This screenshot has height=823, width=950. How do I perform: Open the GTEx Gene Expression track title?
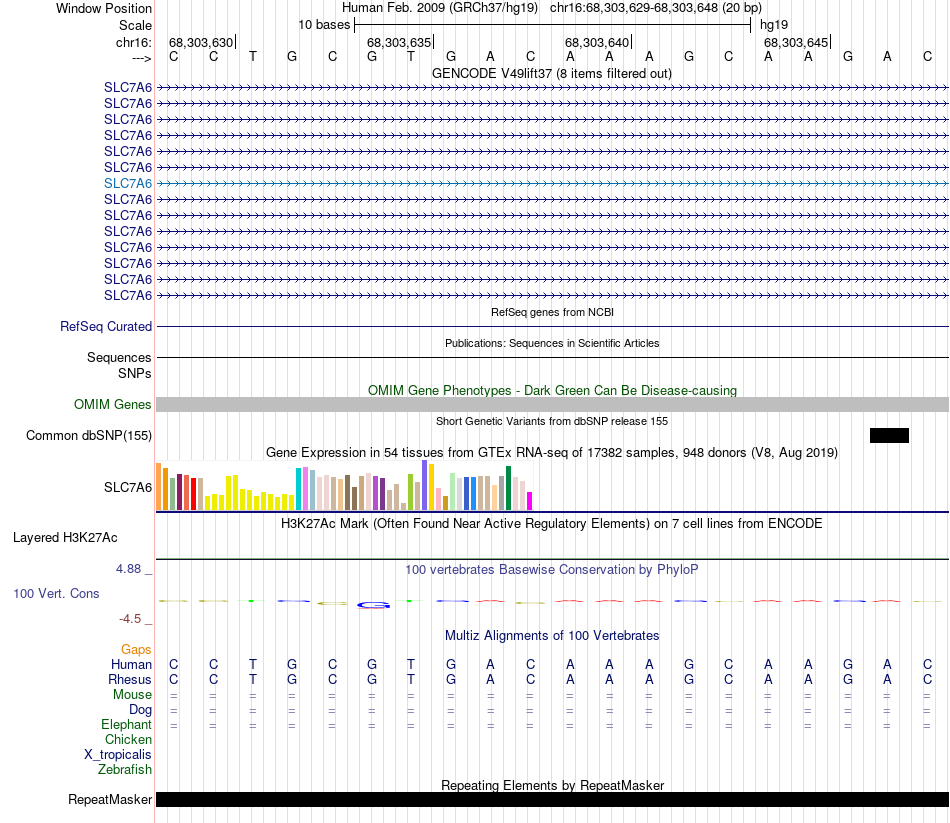(x=552, y=452)
